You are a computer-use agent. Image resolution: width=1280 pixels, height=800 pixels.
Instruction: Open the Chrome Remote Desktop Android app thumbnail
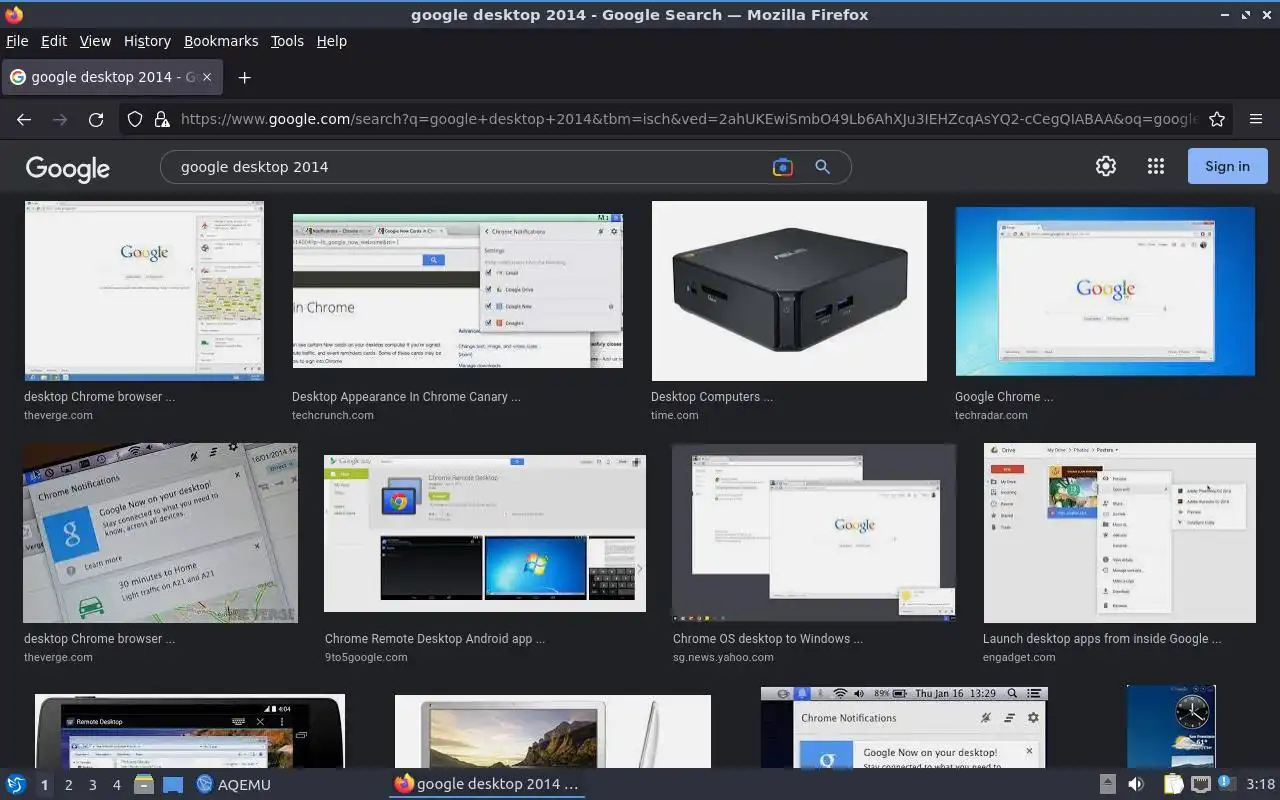(x=485, y=533)
